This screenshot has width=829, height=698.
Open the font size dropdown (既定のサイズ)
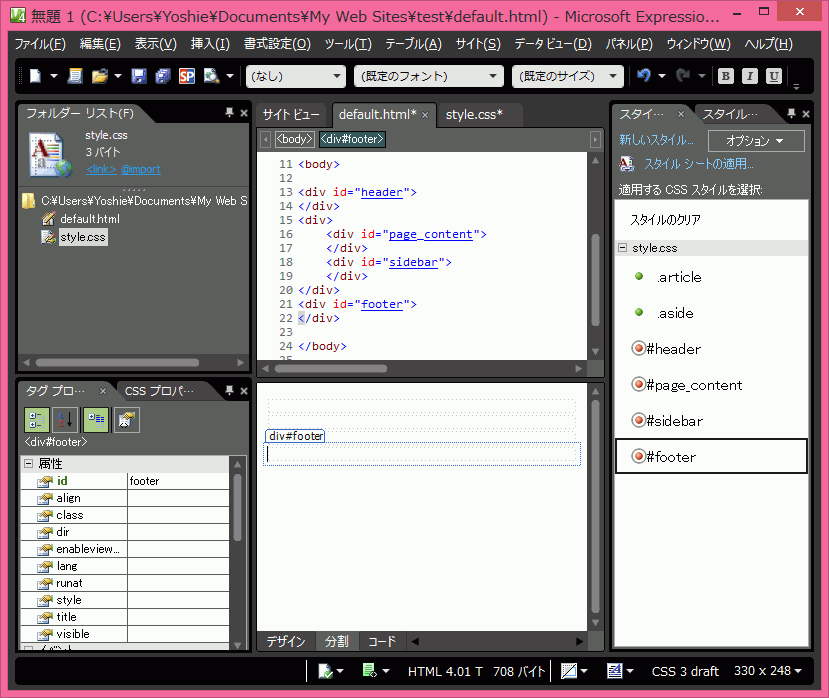point(567,76)
